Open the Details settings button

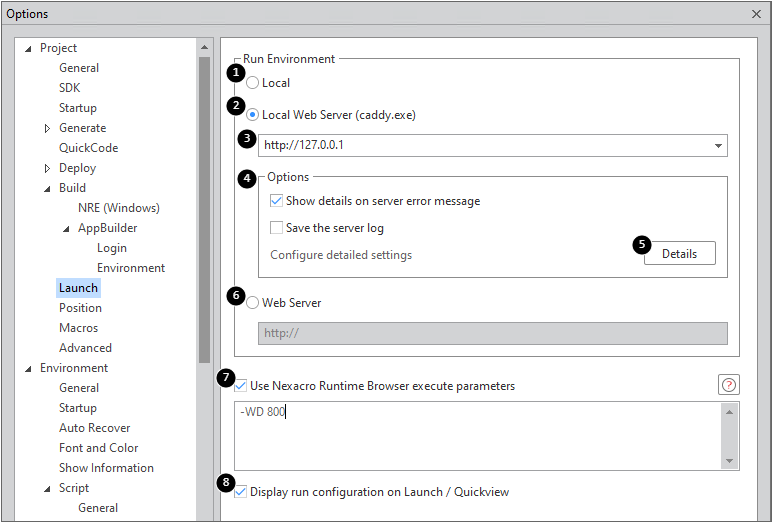point(679,254)
